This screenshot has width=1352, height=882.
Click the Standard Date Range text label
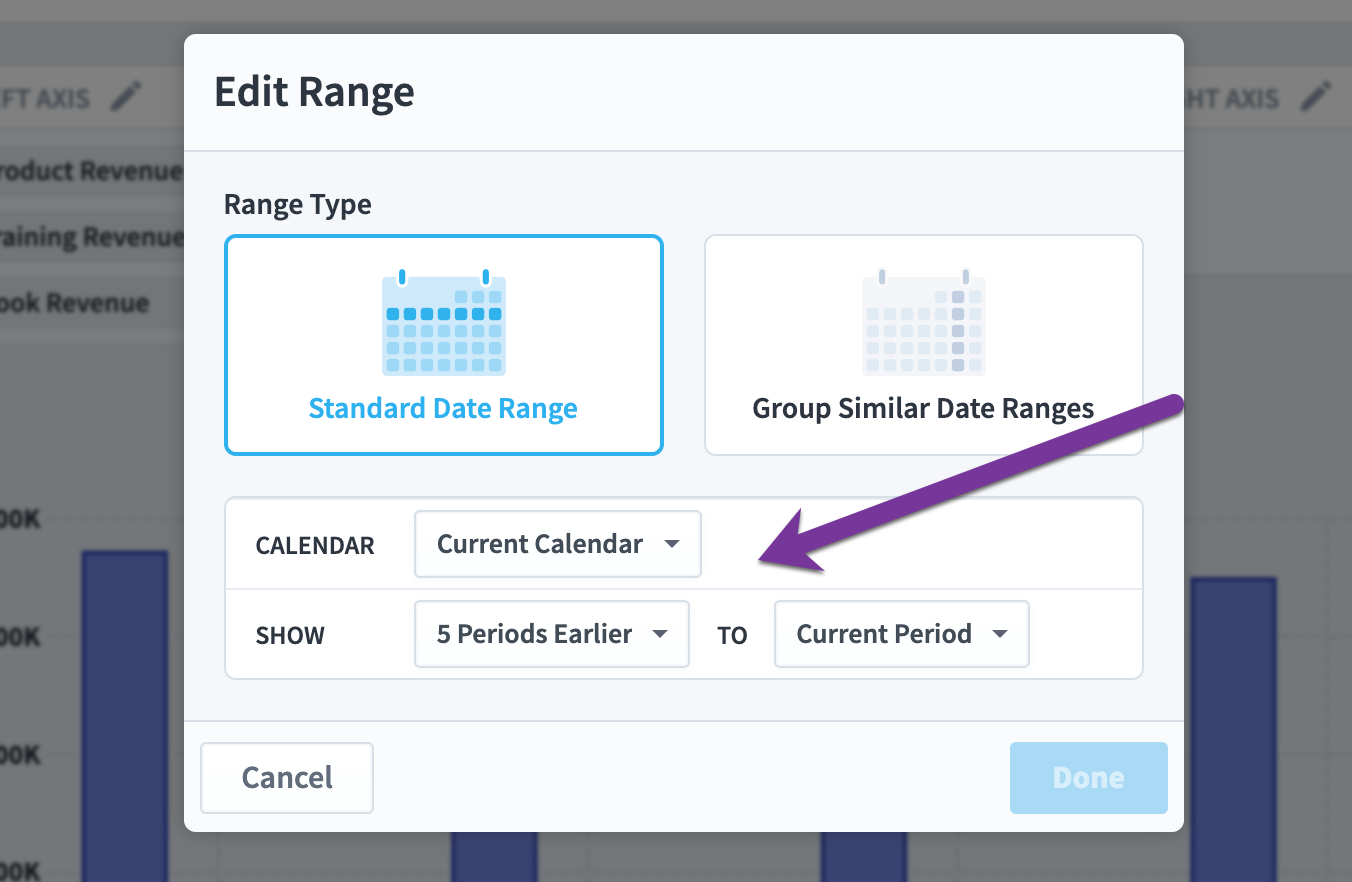(x=443, y=409)
